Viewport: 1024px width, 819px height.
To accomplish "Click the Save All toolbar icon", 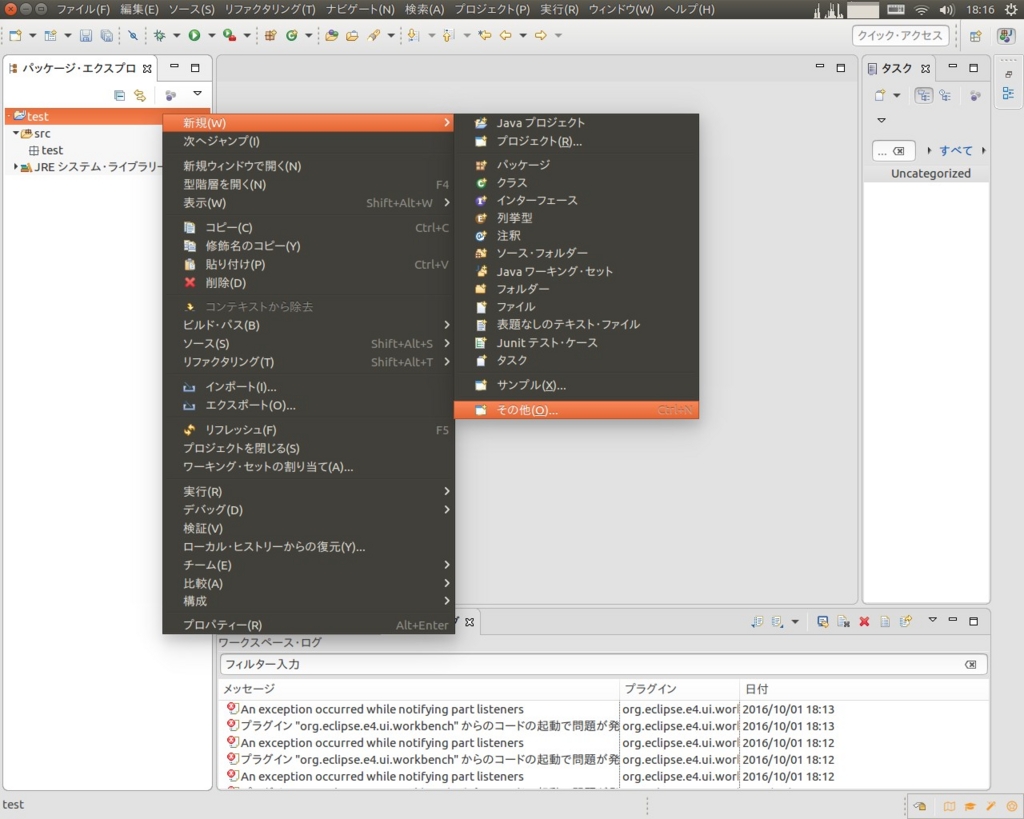I will pos(106,36).
